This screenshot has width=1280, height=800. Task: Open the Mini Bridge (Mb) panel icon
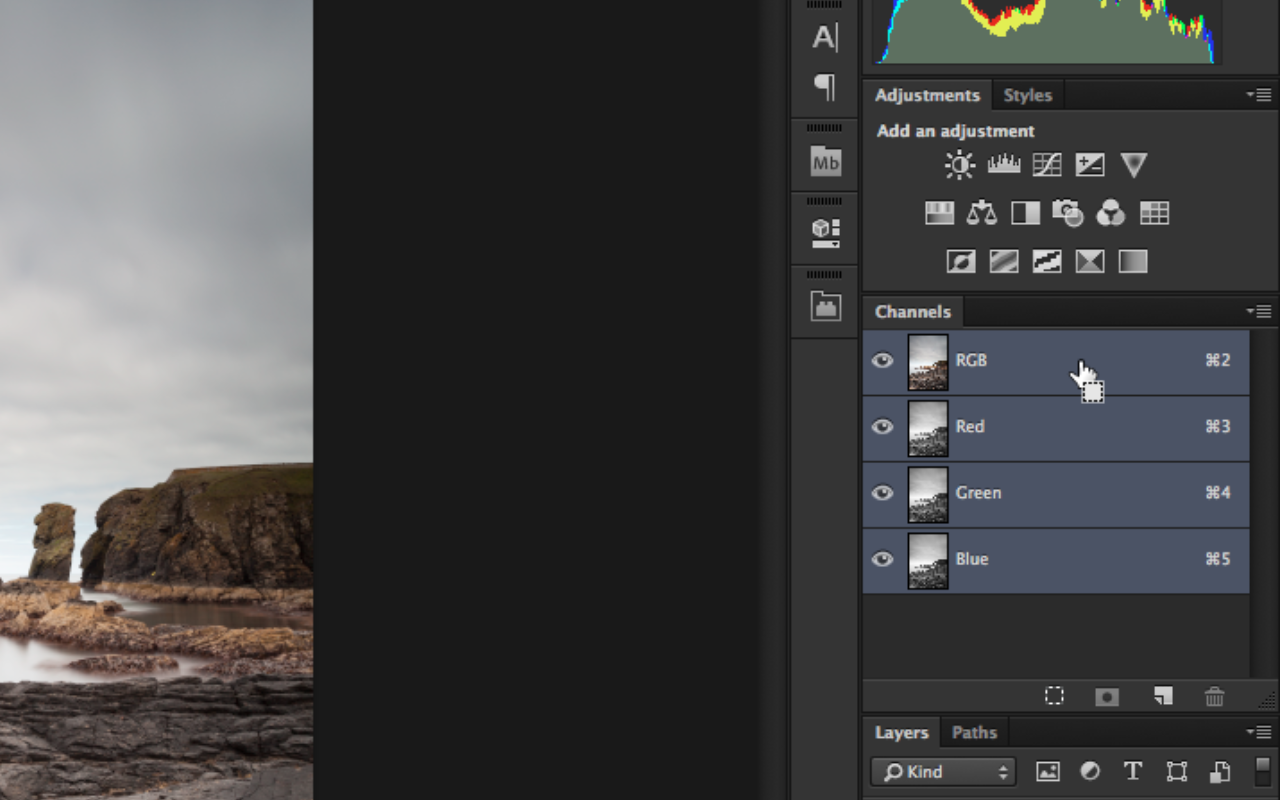point(825,161)
